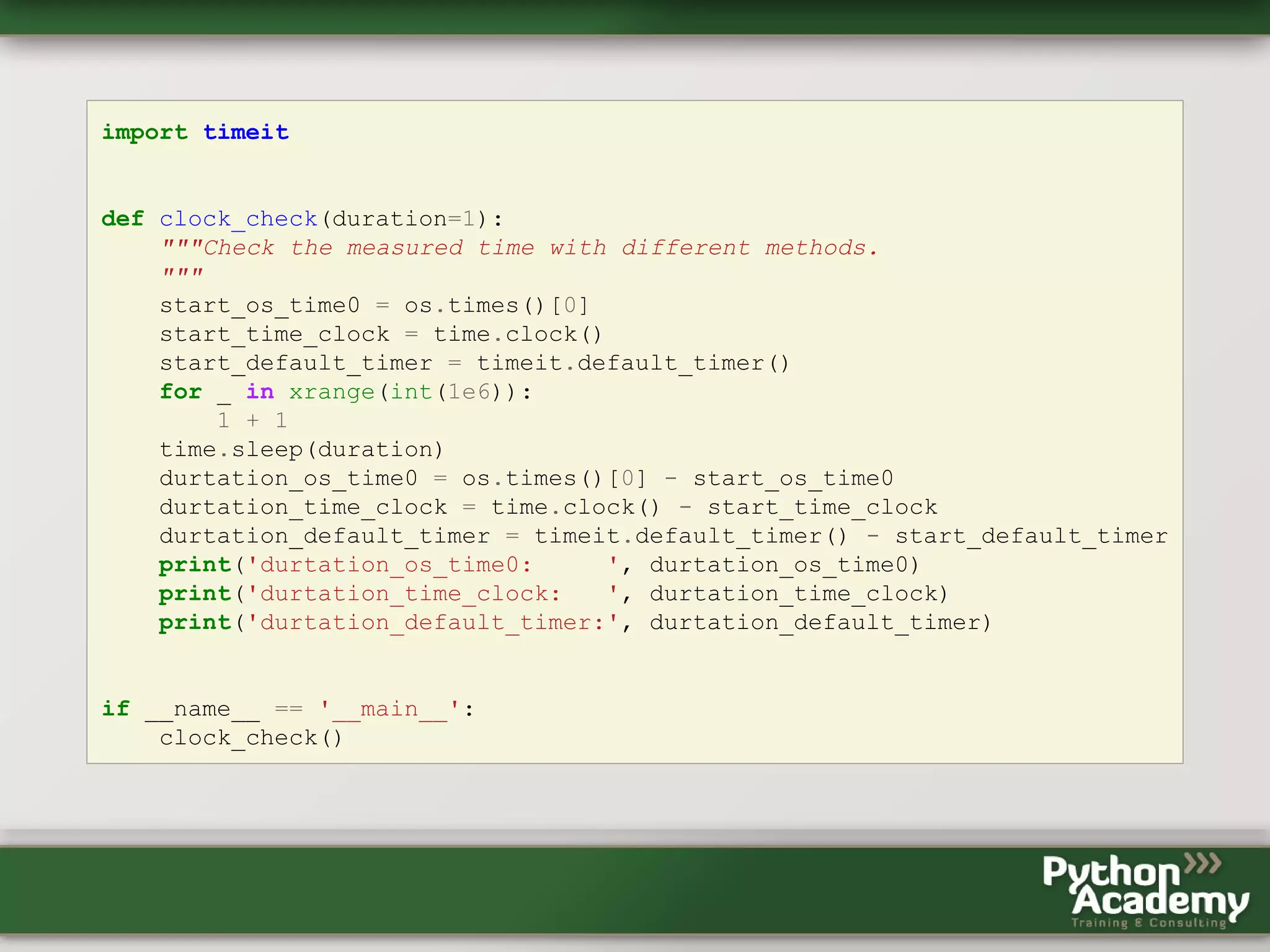
Task: Click the '1 + 1' expression line
Action: coord(252,421)
